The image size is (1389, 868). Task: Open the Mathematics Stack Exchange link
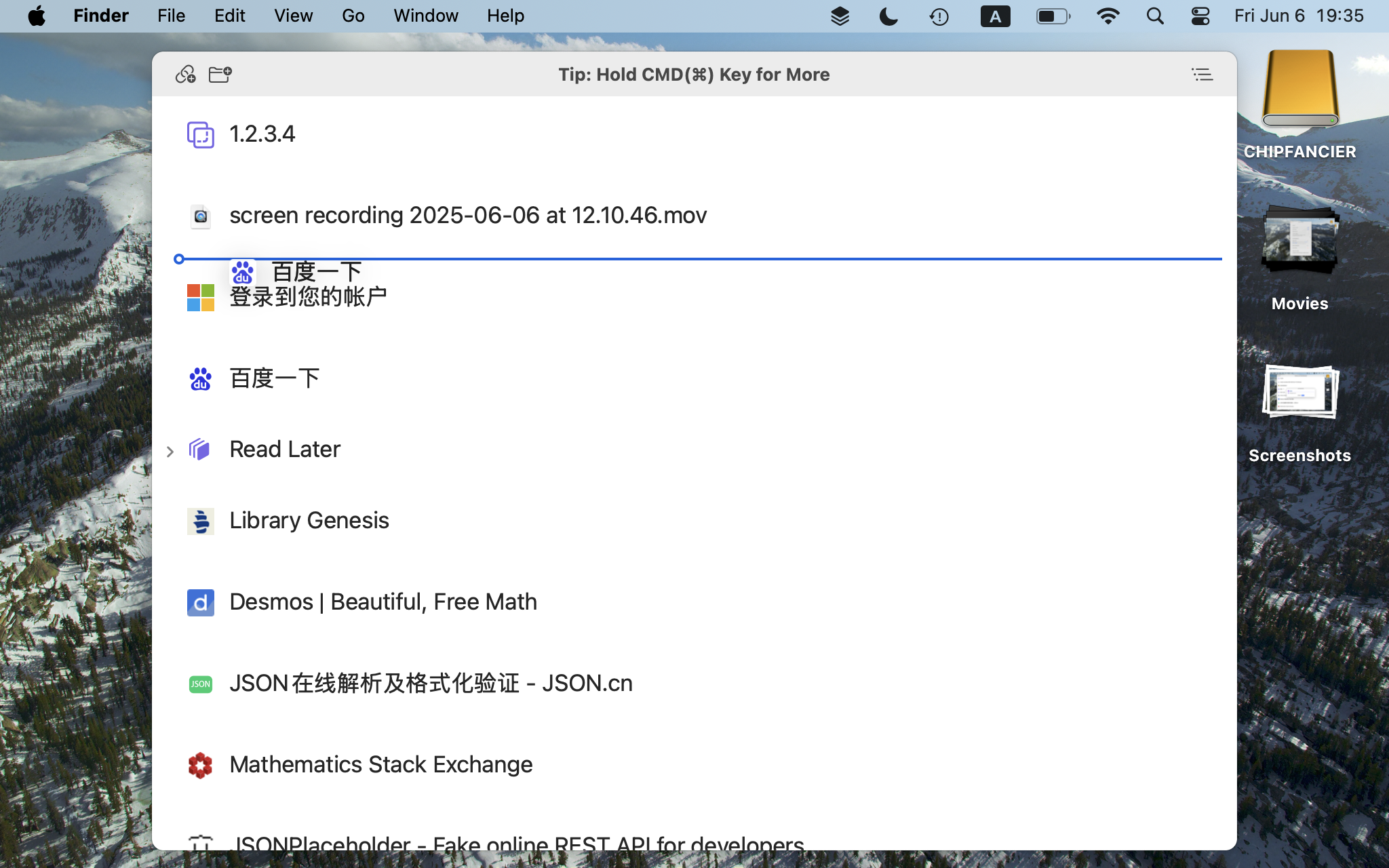381,764
